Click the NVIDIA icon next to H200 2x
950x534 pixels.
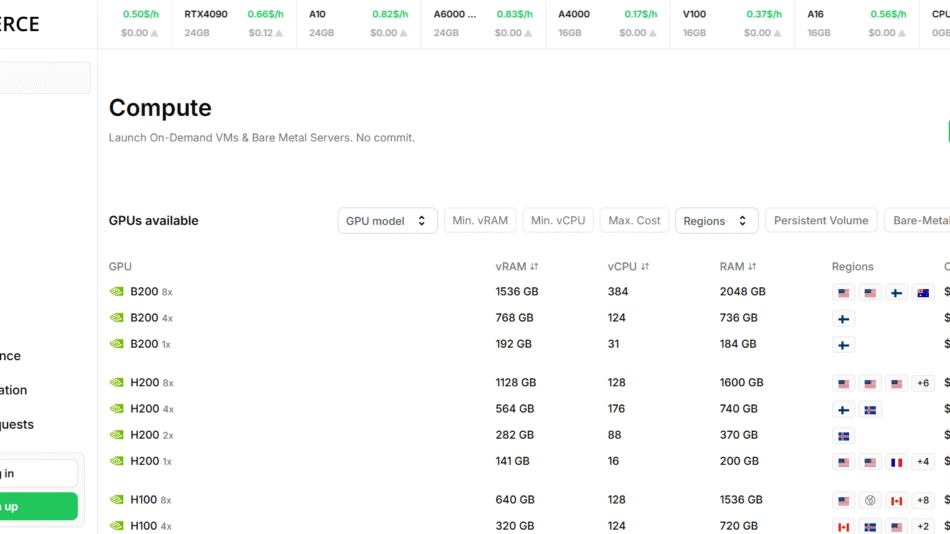click(x=117, y=435)
